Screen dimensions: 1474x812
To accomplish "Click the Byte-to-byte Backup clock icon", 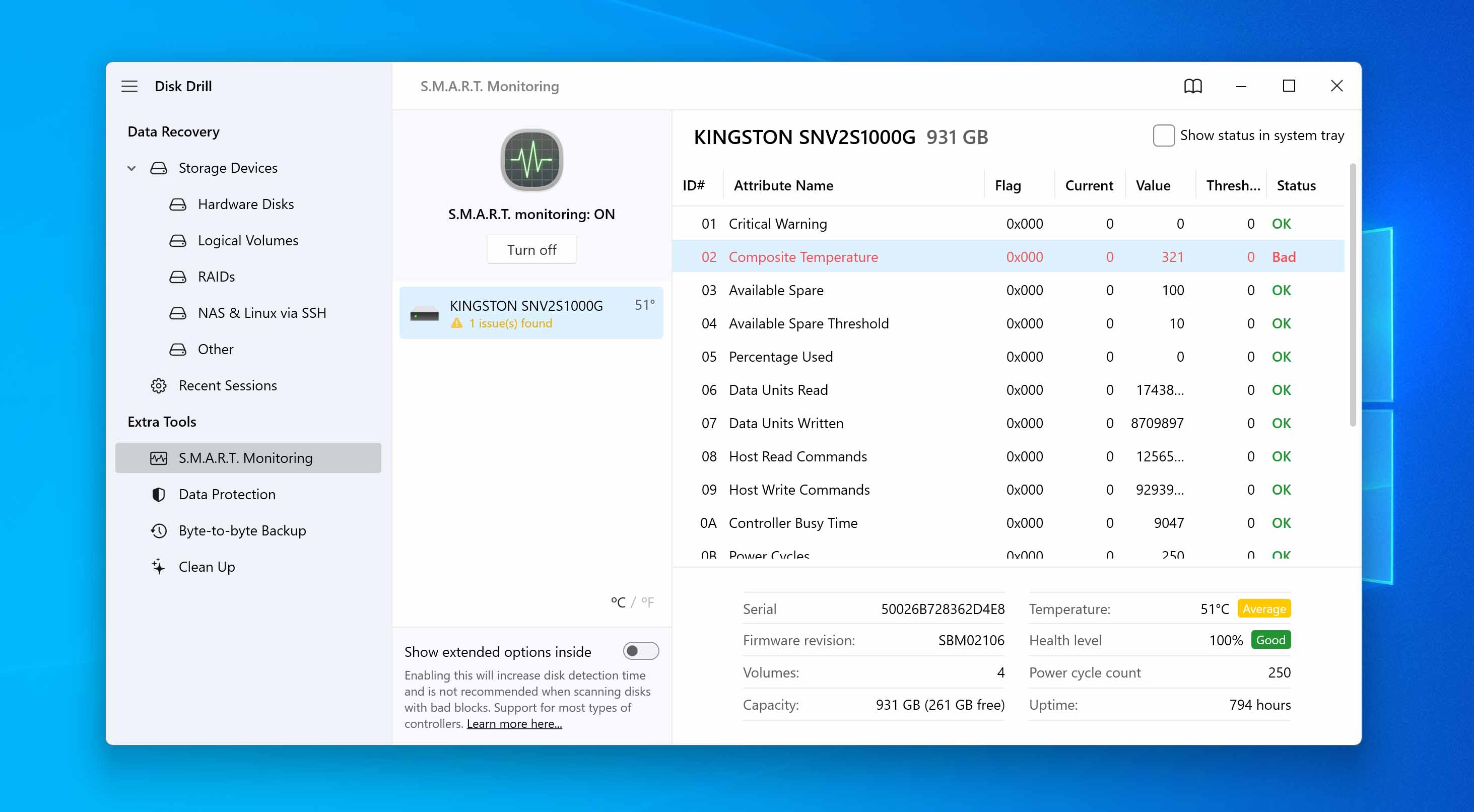I will tap(159, 530).
